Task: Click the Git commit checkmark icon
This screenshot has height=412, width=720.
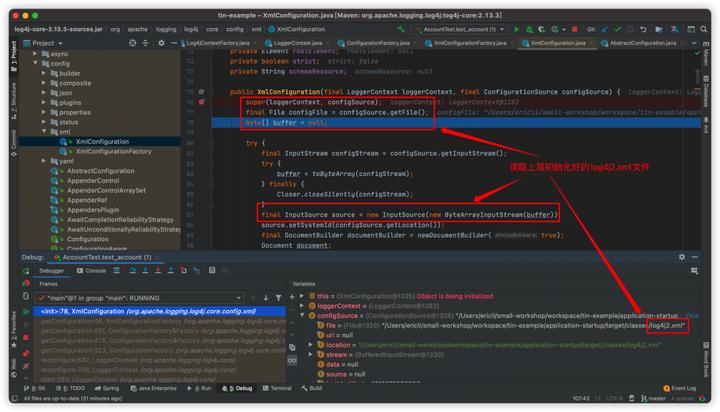Action: coord(618,29)
